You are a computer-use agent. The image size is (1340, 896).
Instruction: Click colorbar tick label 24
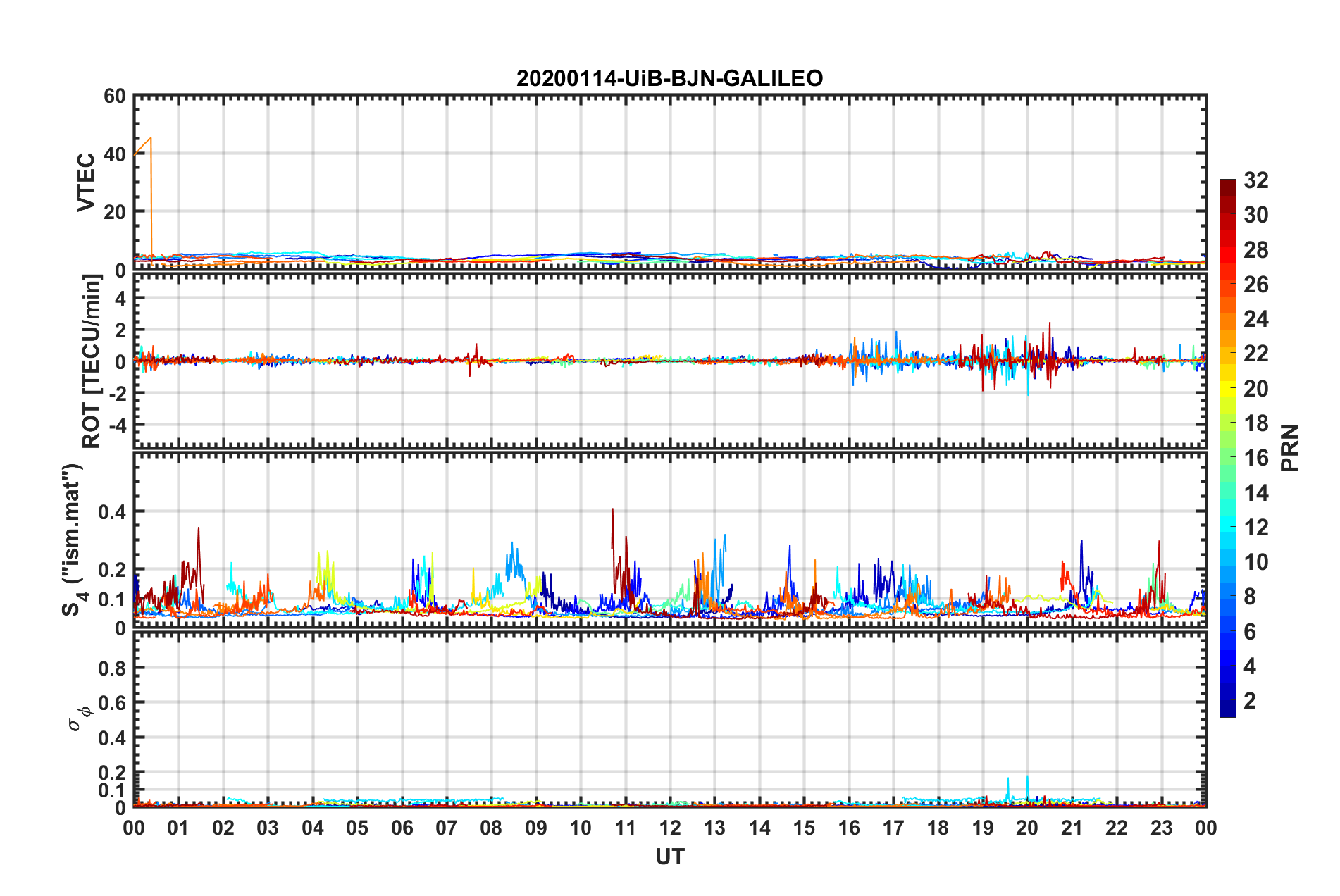click(x=1256, y=319)
